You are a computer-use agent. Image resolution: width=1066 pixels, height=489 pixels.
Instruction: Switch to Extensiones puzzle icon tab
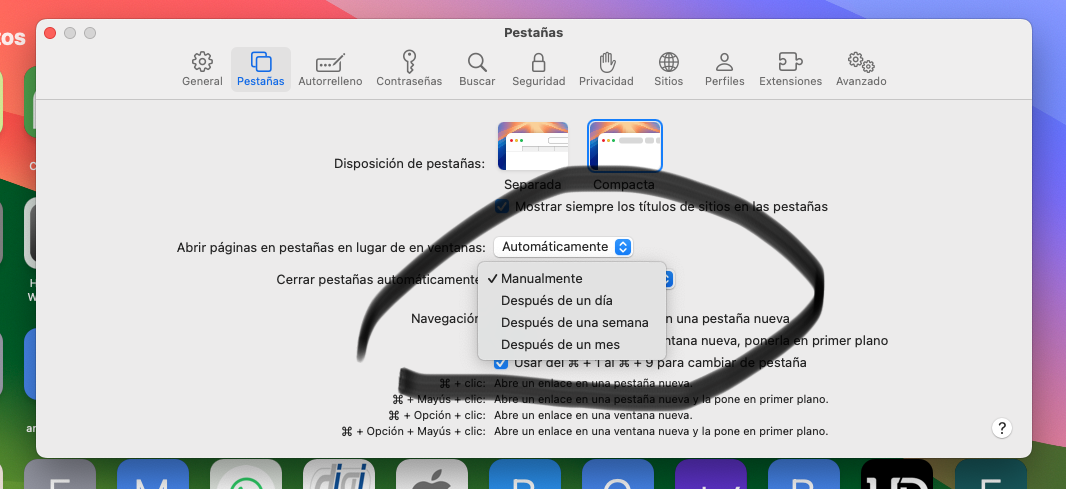click(791, 69)
